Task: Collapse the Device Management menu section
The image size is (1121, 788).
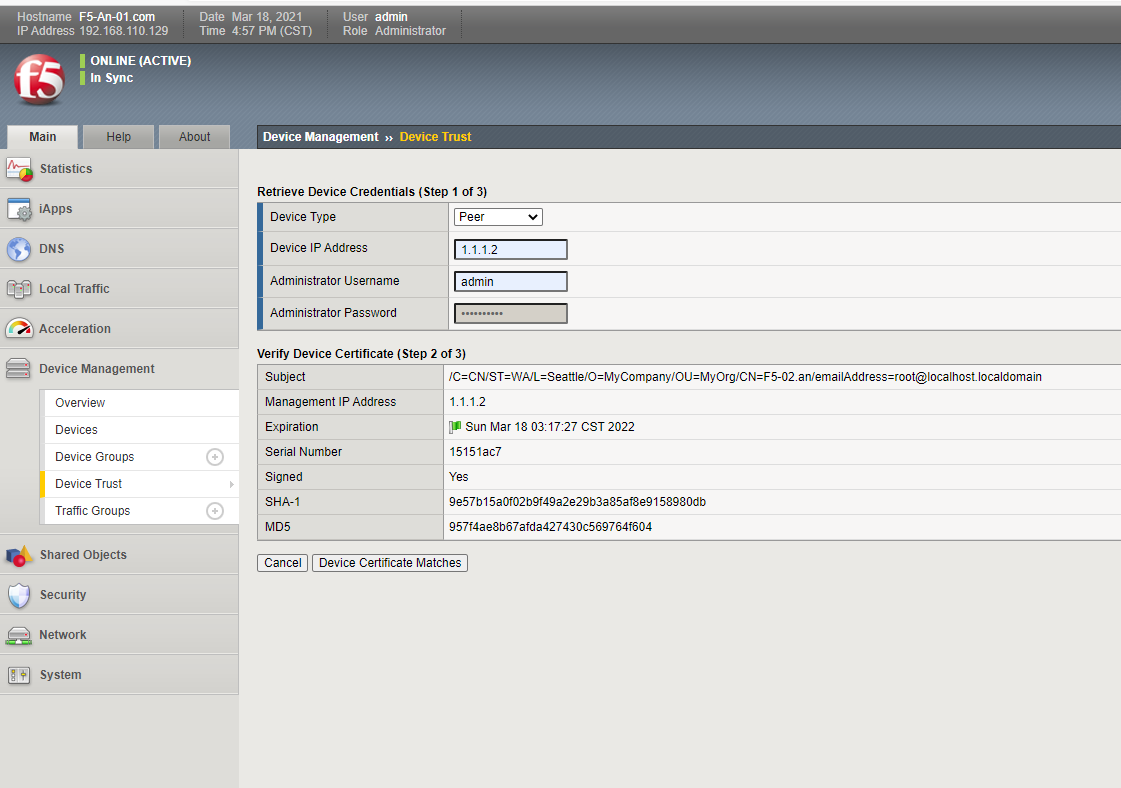Action: (x=96, y=369)
